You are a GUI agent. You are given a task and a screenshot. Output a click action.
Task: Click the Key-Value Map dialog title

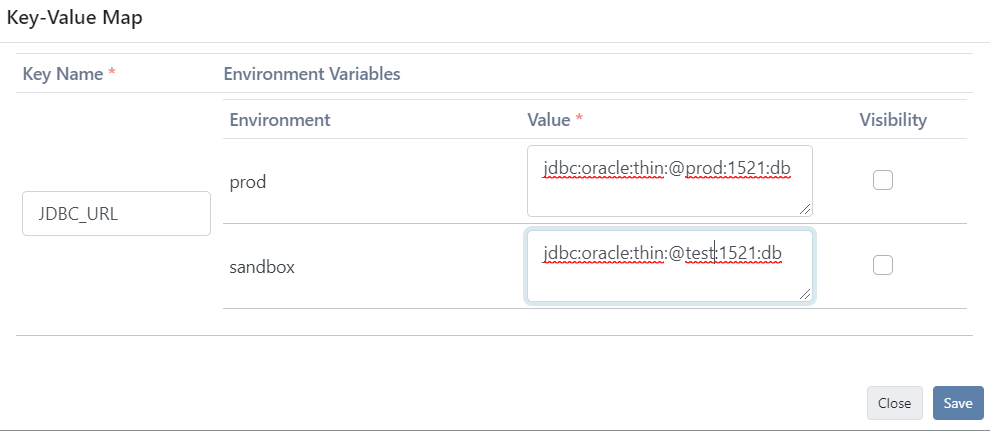pyautogui.click(x=75, y=18)
